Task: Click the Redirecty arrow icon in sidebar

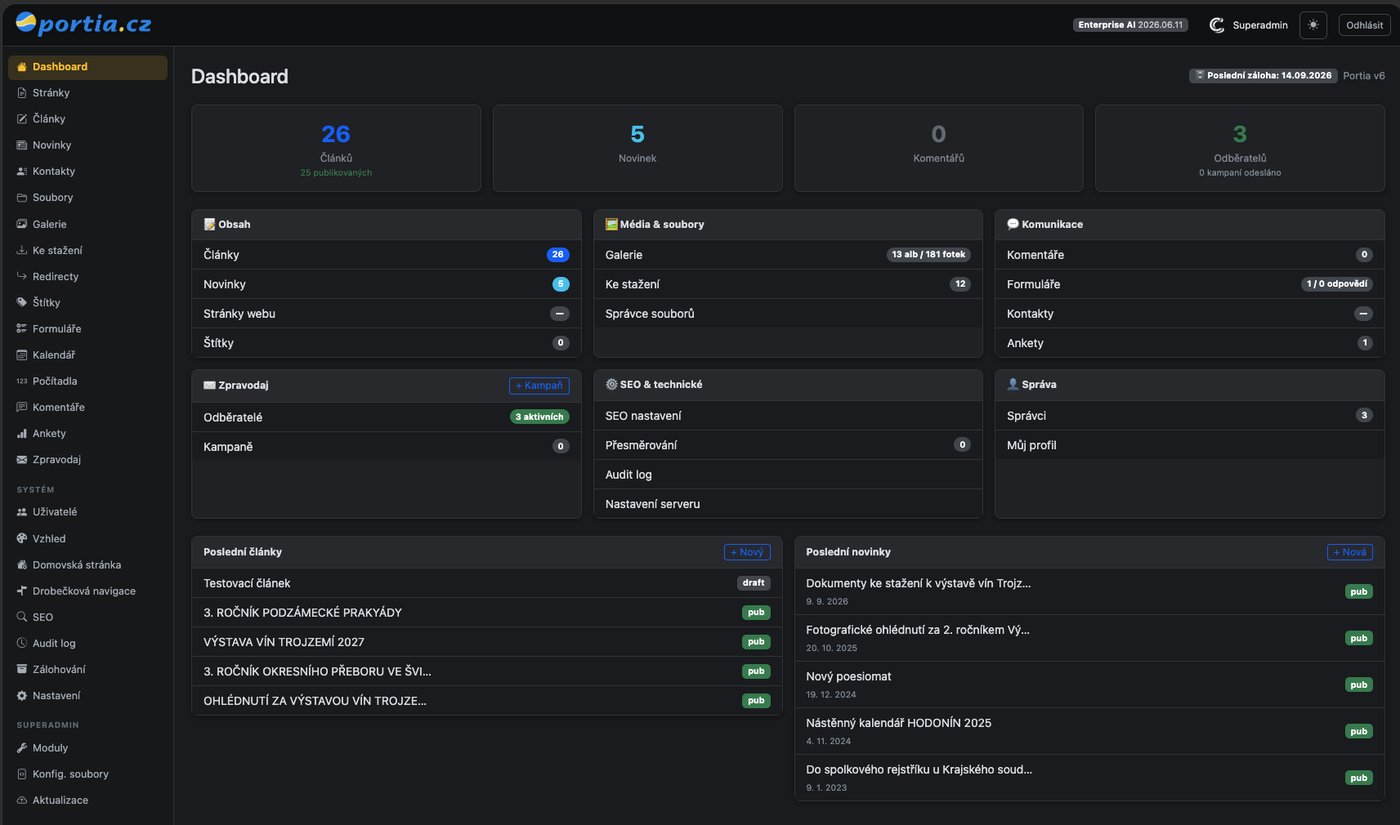Action: [x=22, y=276]
